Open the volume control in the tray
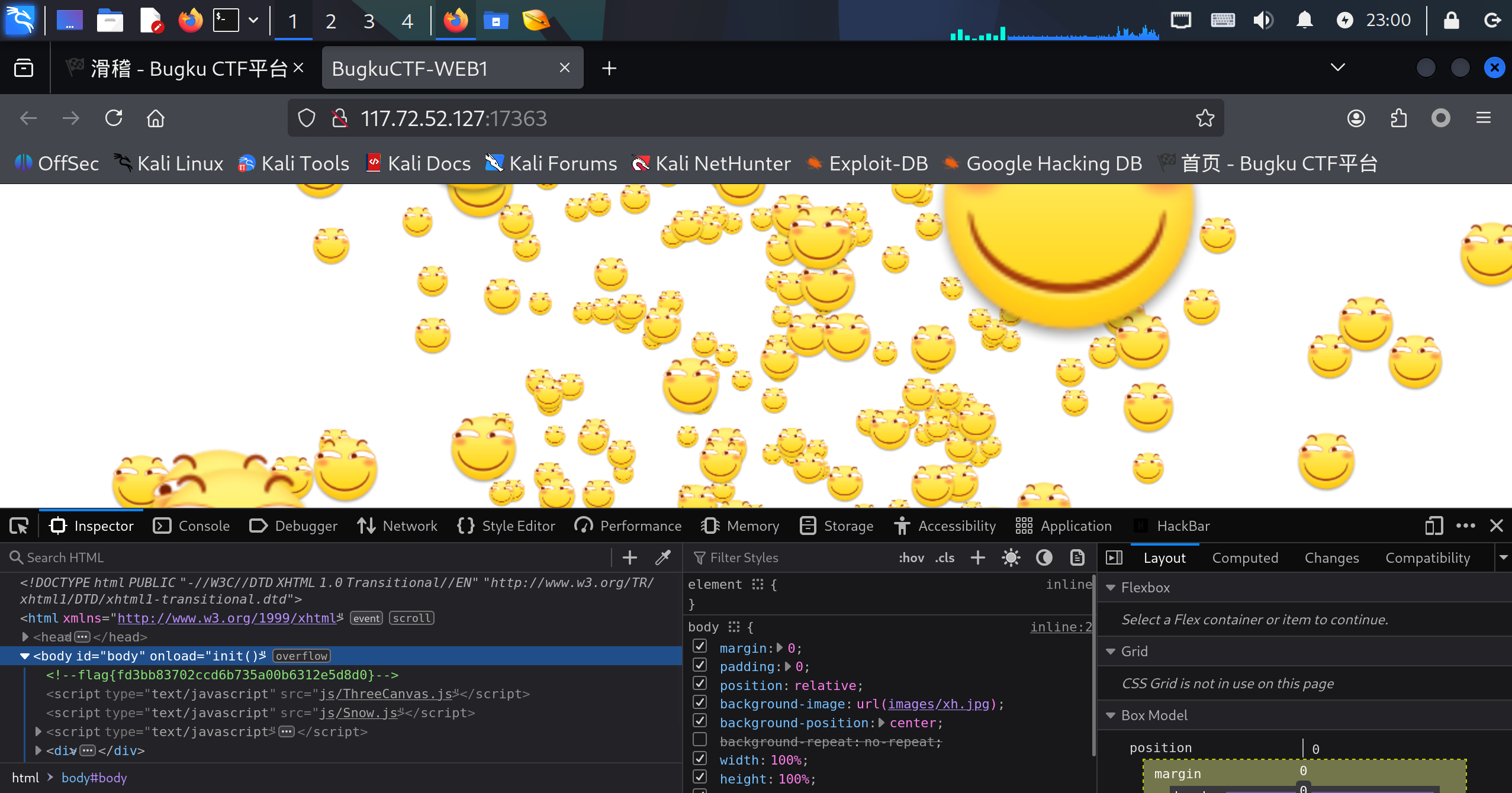This screenshot has width=1512, height=793. point(1263,20)
